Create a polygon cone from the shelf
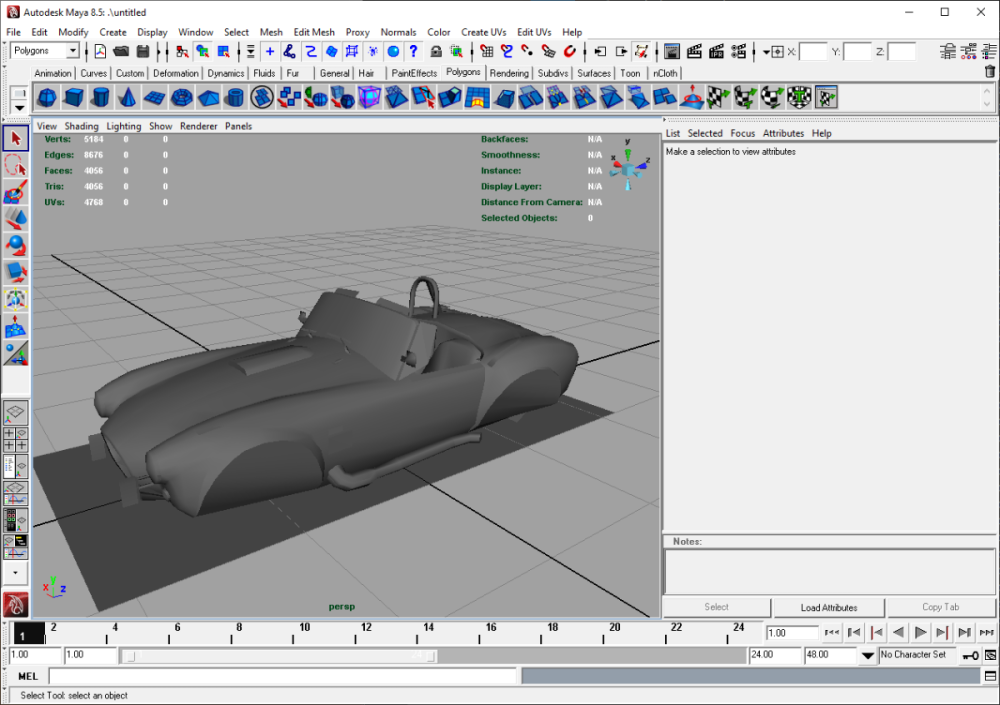 click(x=127, y=97)
